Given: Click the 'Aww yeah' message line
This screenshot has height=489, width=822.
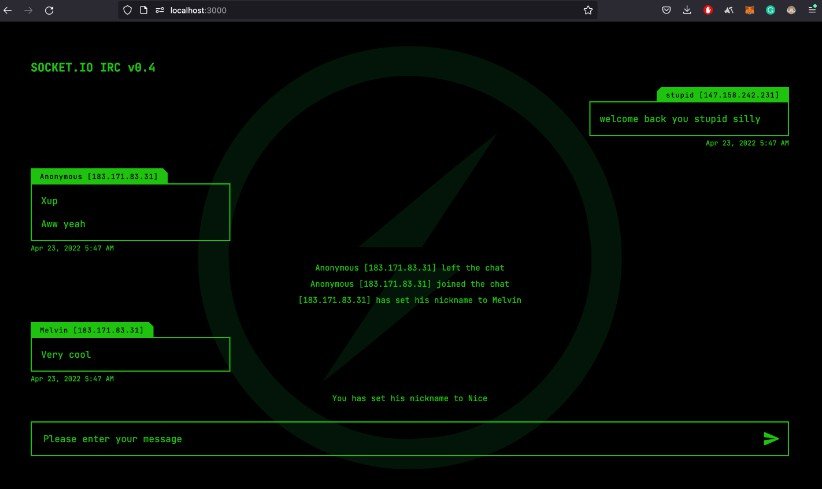Looking at the screenshot, I should coord(63,224).
